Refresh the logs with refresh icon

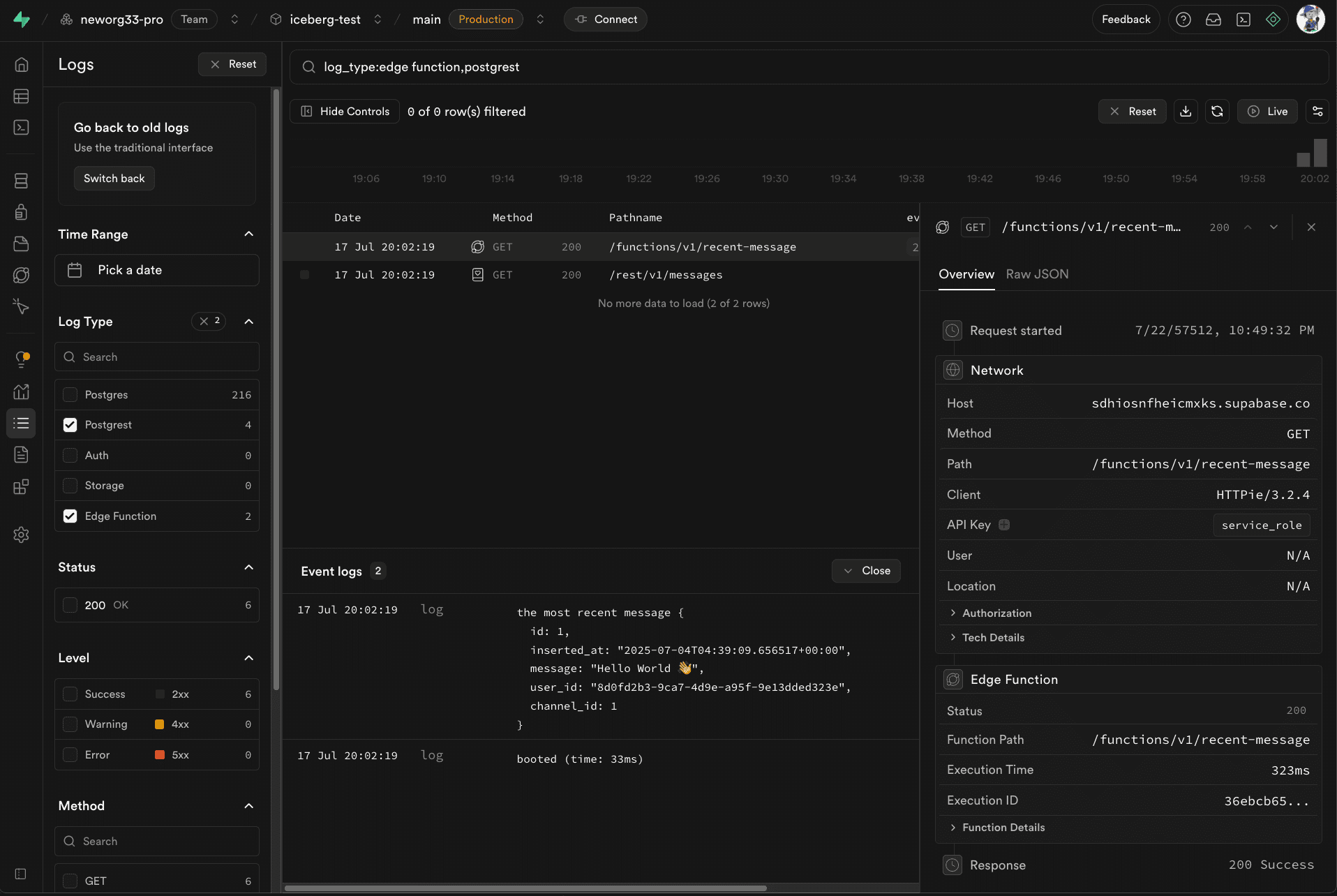pyautogui.click(x=1217, y=112)
